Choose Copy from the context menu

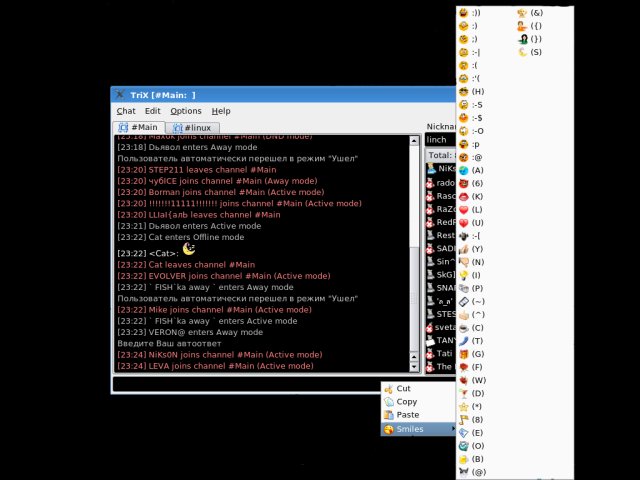(x=419, y=402)
